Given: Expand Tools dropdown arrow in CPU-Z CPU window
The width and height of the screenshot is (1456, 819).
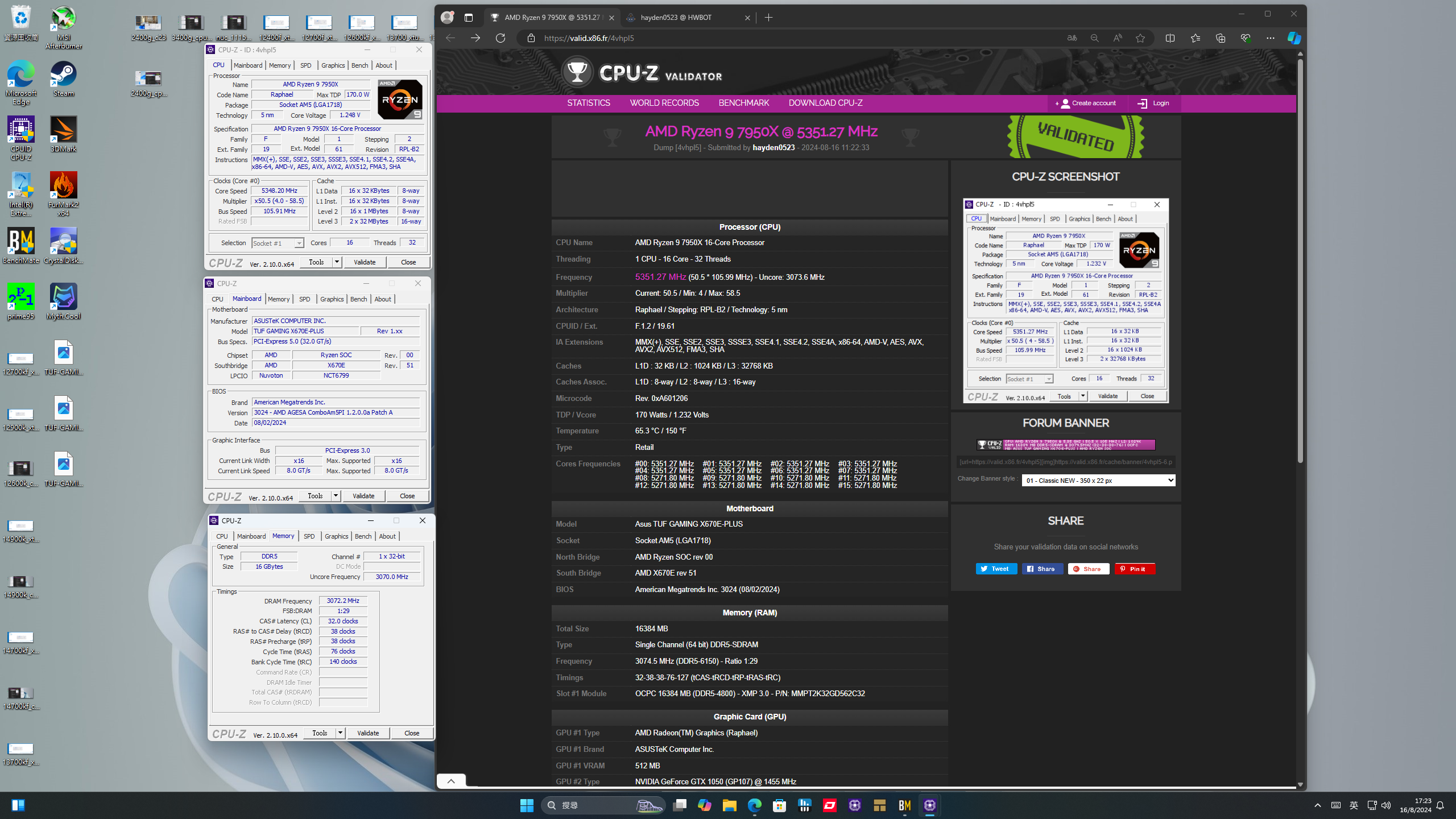Looking at the screenshot, I should [x=337, y=262].
